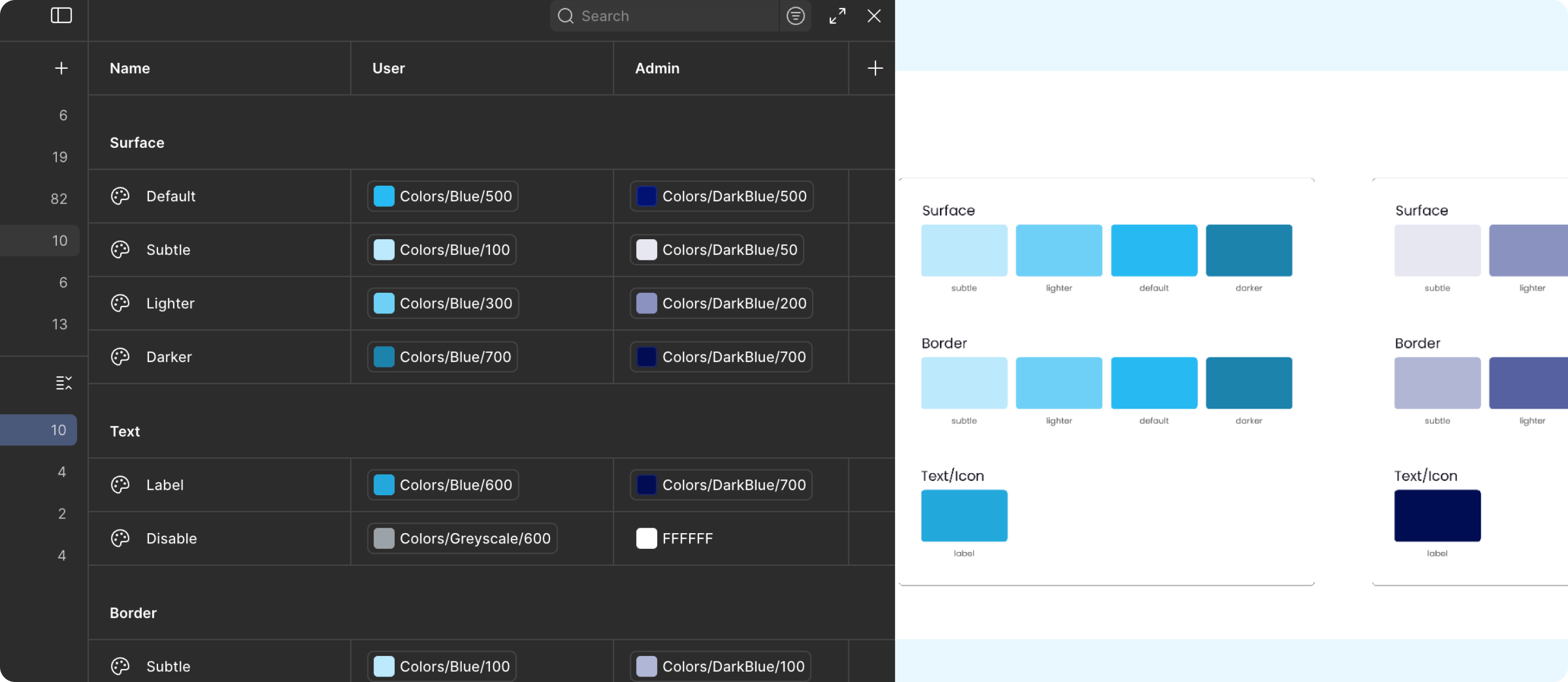Collapse the Border group header
1568x682 pixels.
tap(133, 613)
